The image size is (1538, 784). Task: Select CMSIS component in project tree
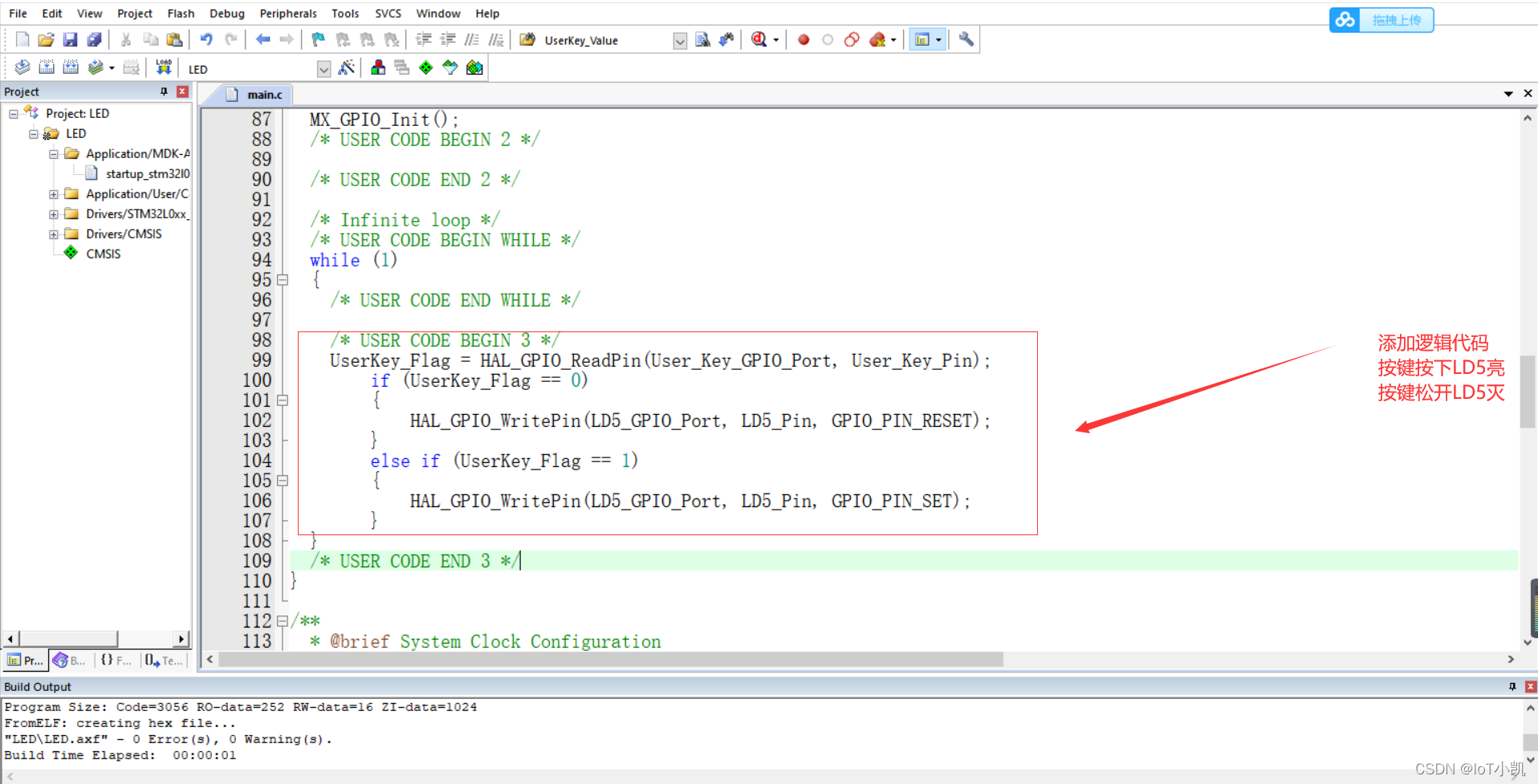(103, 254)
